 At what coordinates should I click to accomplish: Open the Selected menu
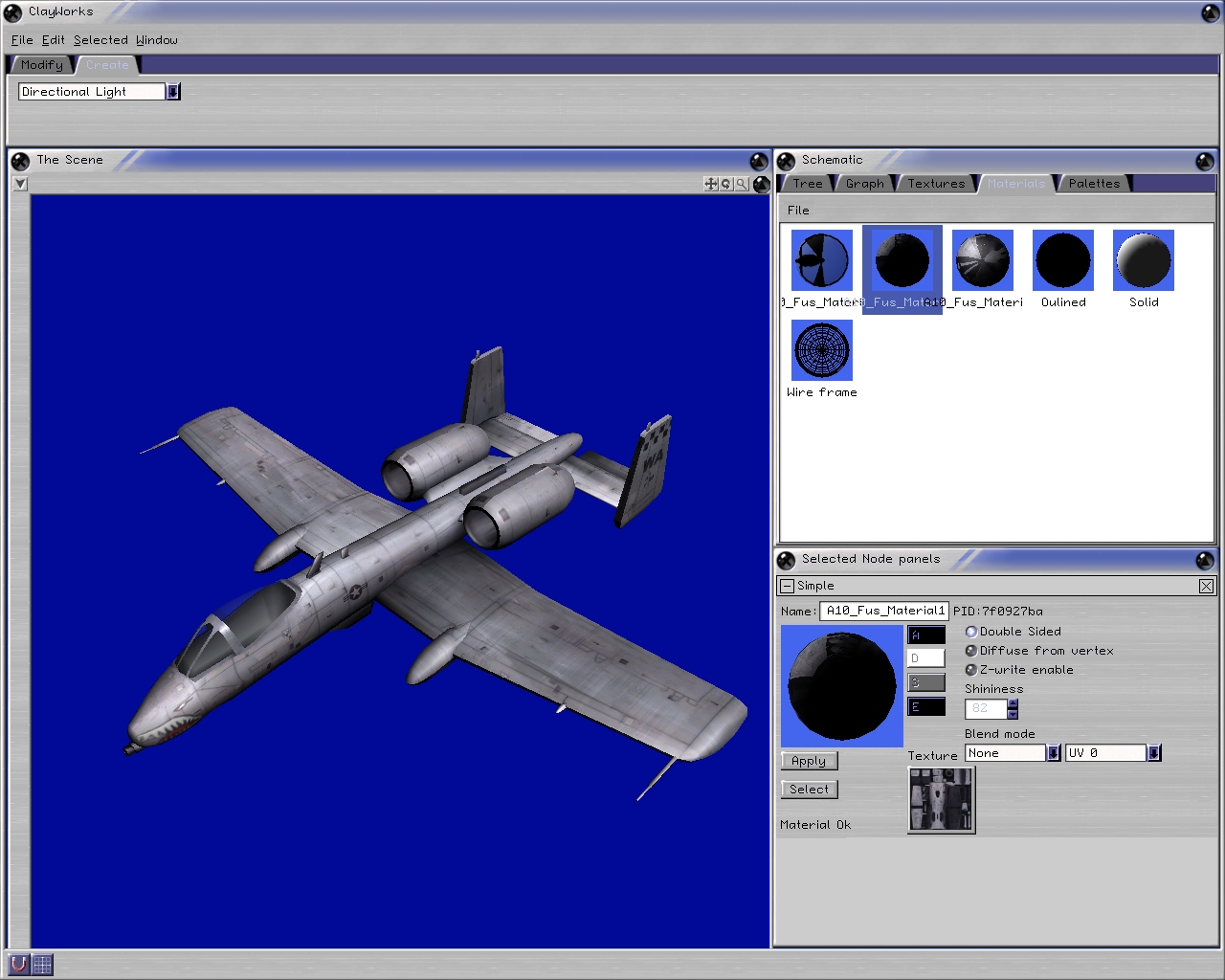pyautogui.click(x=100, y=40)
